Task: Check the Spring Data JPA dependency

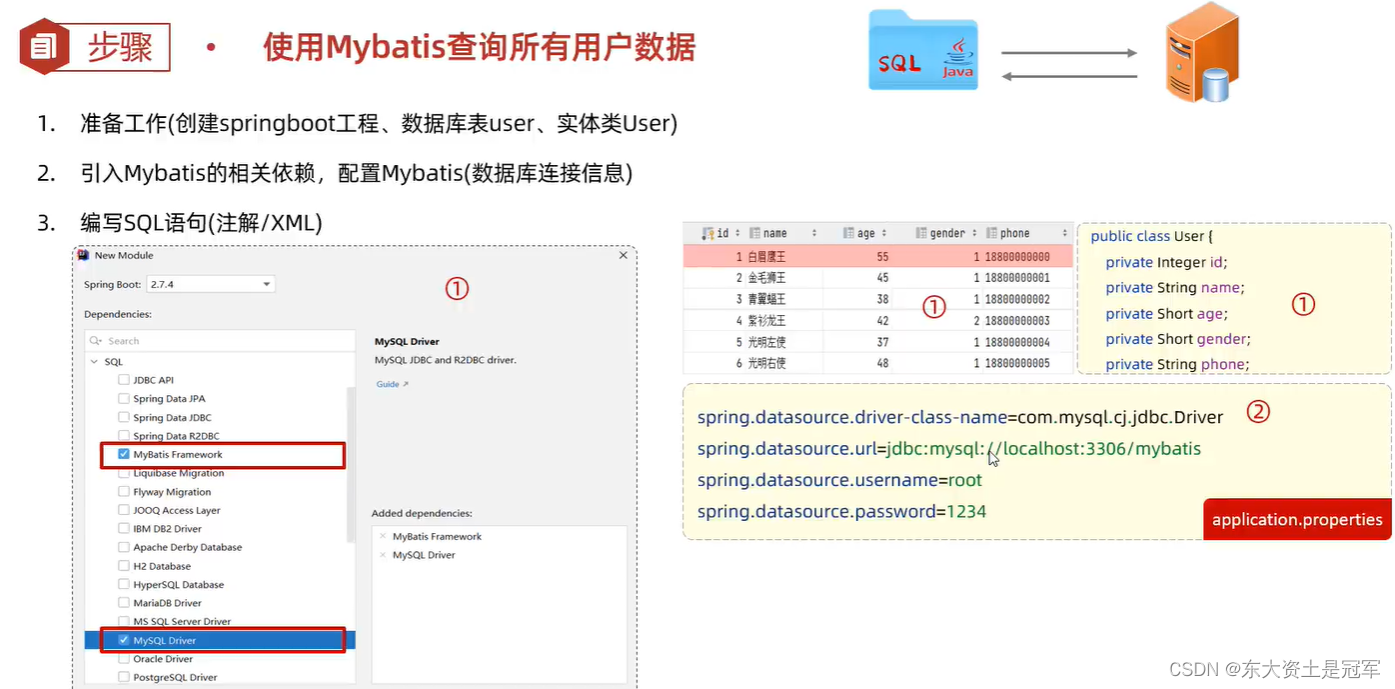Action: (124, 398)
